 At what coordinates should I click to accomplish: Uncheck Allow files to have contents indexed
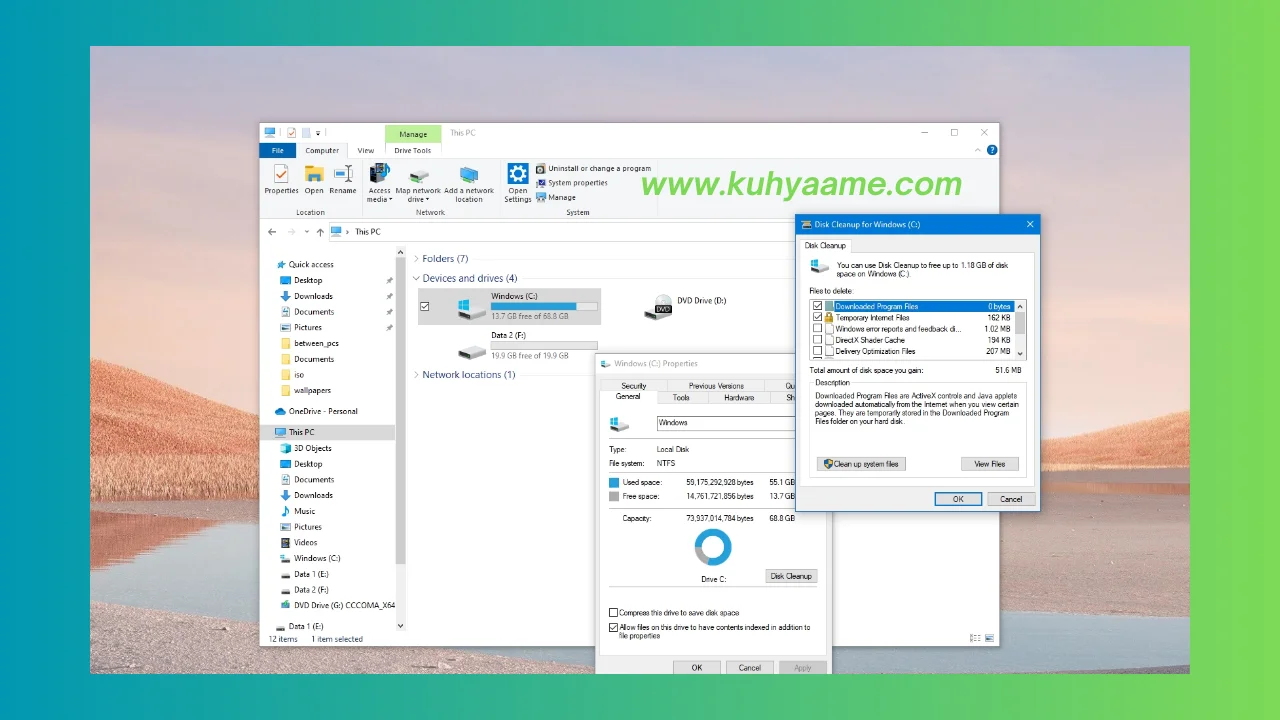click(x=613, y=627)
